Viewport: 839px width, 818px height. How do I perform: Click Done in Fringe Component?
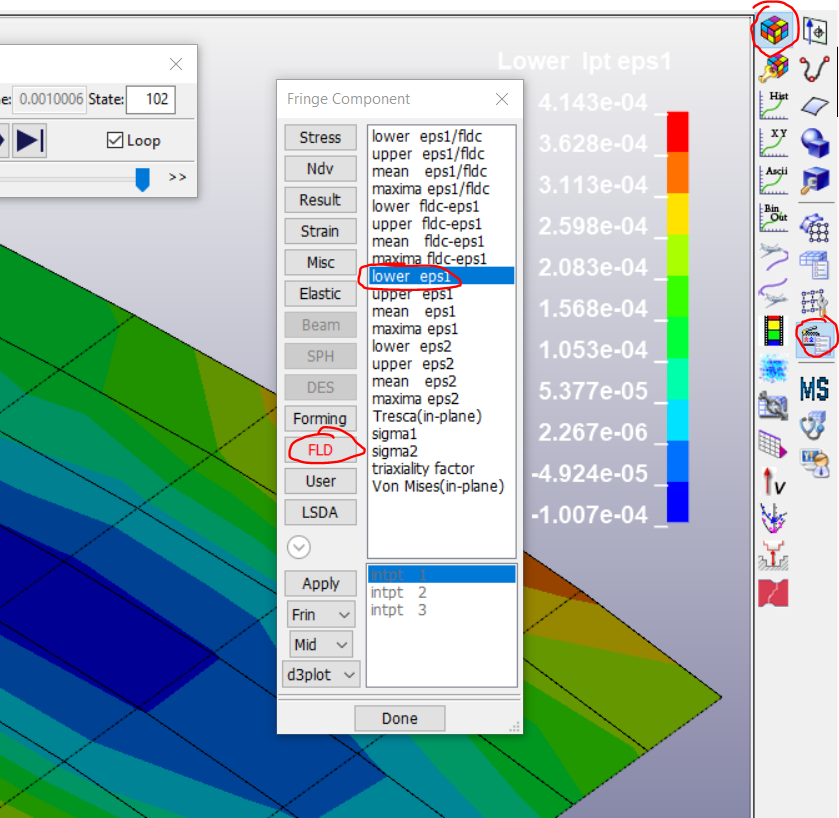pos(400,718)
